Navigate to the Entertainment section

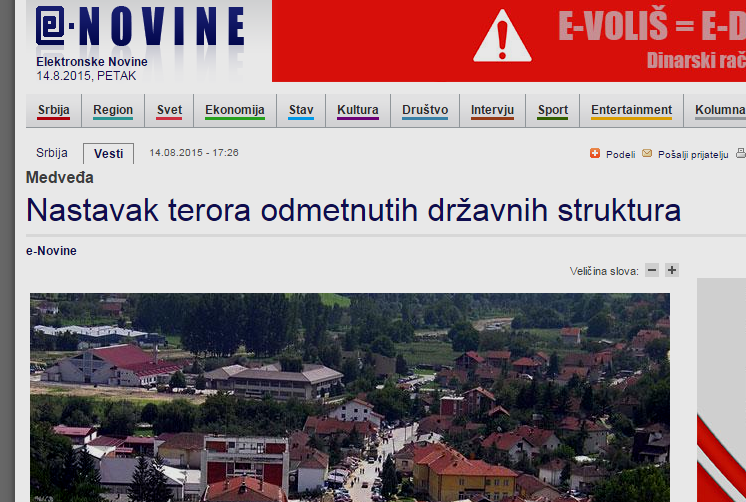[x=631, y=110]
